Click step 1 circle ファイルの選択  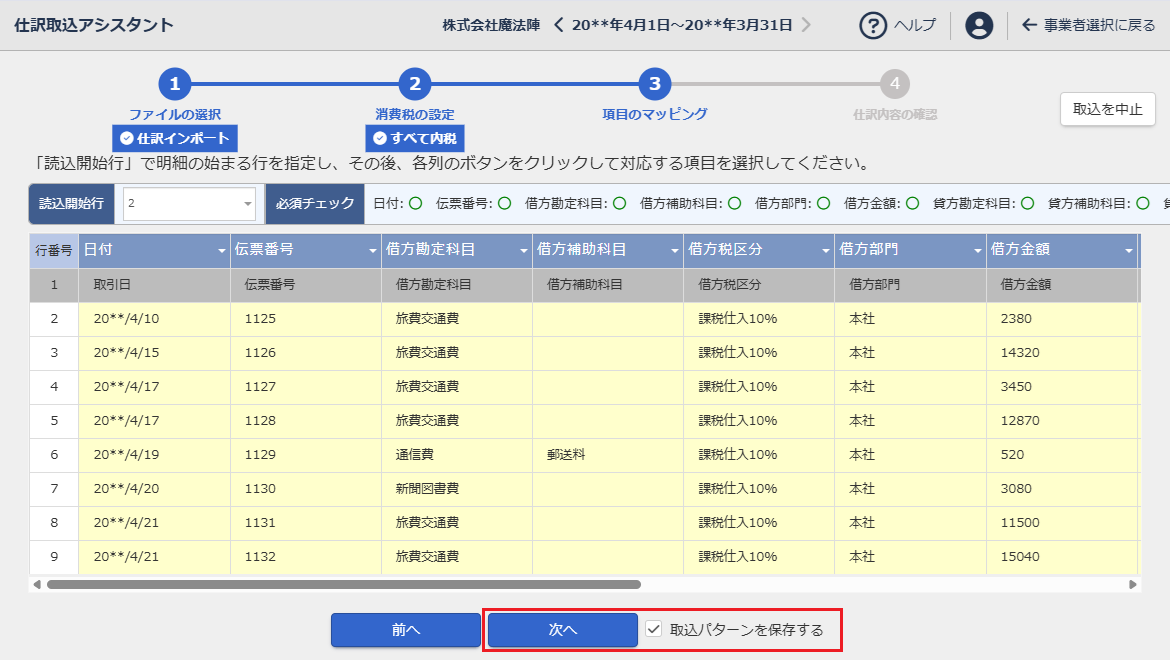[174, 84]
